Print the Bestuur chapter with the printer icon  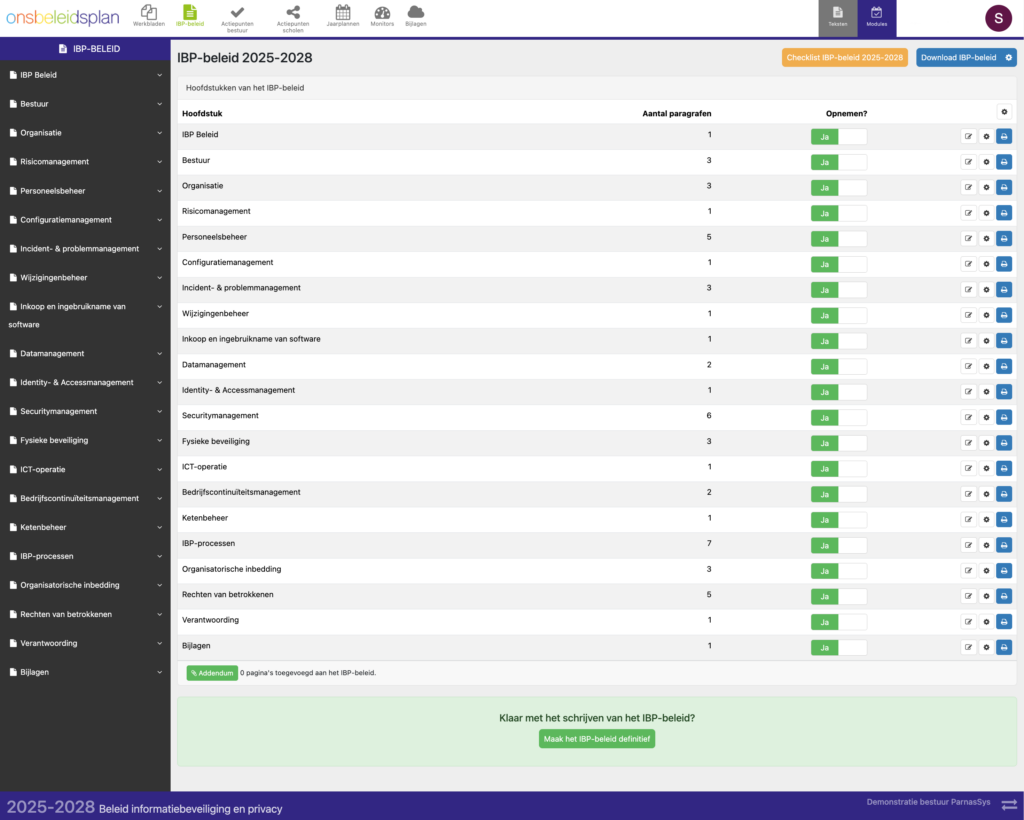coord(1004,161)
